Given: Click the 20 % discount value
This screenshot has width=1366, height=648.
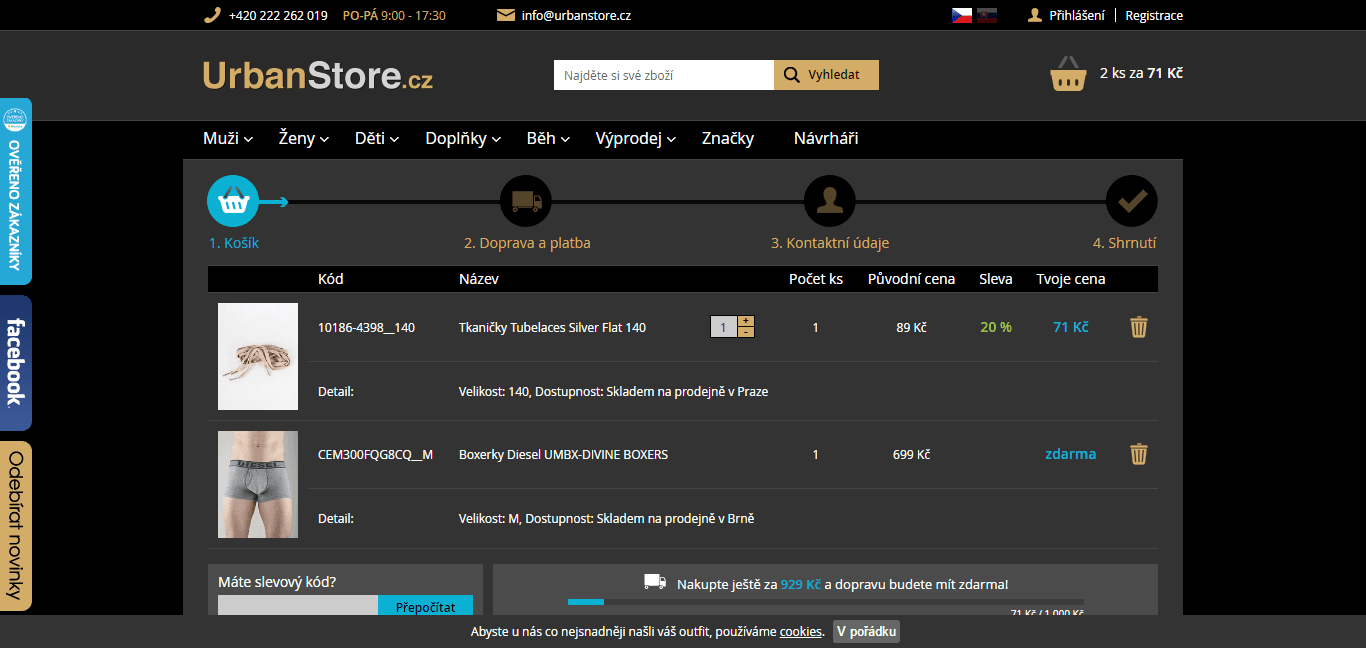Looking at the screenshot, I should point(996,327).
